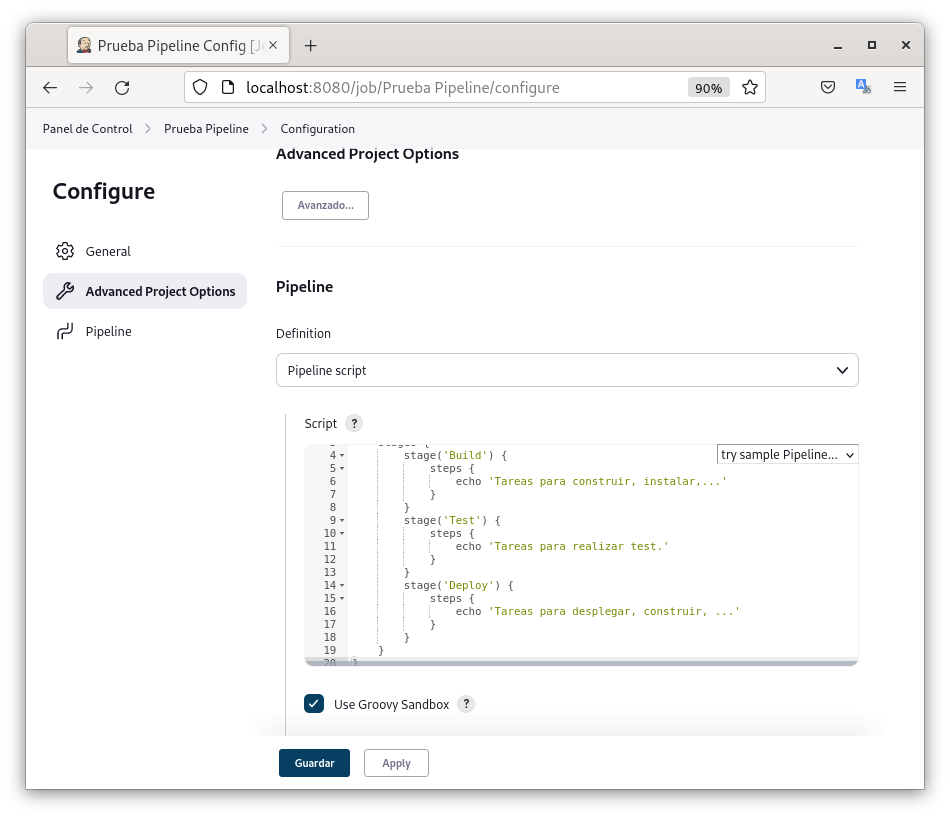Open the Firefox hamburger menu
The image size is (950, 818).
900,88
